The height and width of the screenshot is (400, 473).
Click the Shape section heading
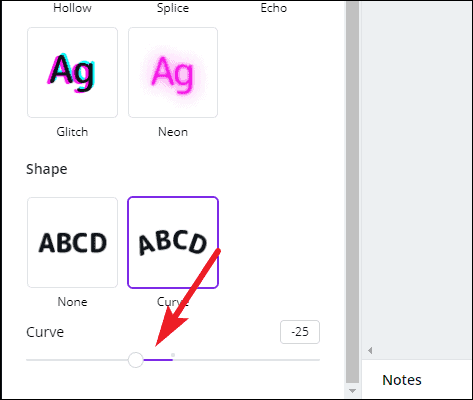(x=47, y=169)
